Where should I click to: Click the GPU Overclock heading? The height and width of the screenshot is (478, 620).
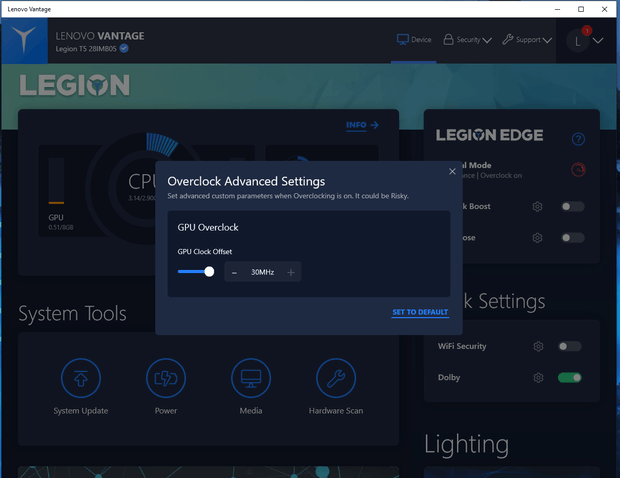tap(208, 227)
